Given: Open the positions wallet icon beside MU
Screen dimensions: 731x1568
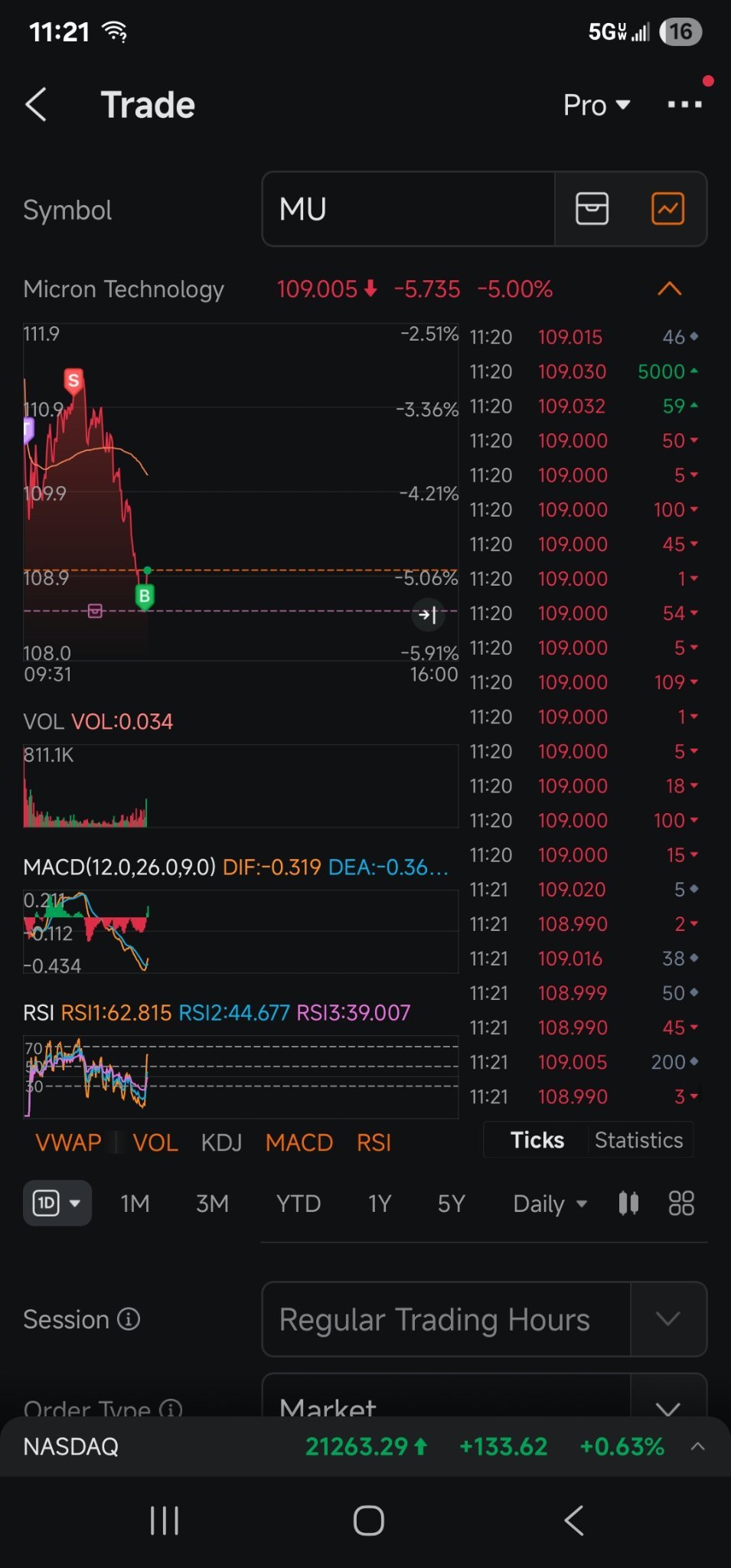Looking at the screenshot, I should click(x=592, y=208).
